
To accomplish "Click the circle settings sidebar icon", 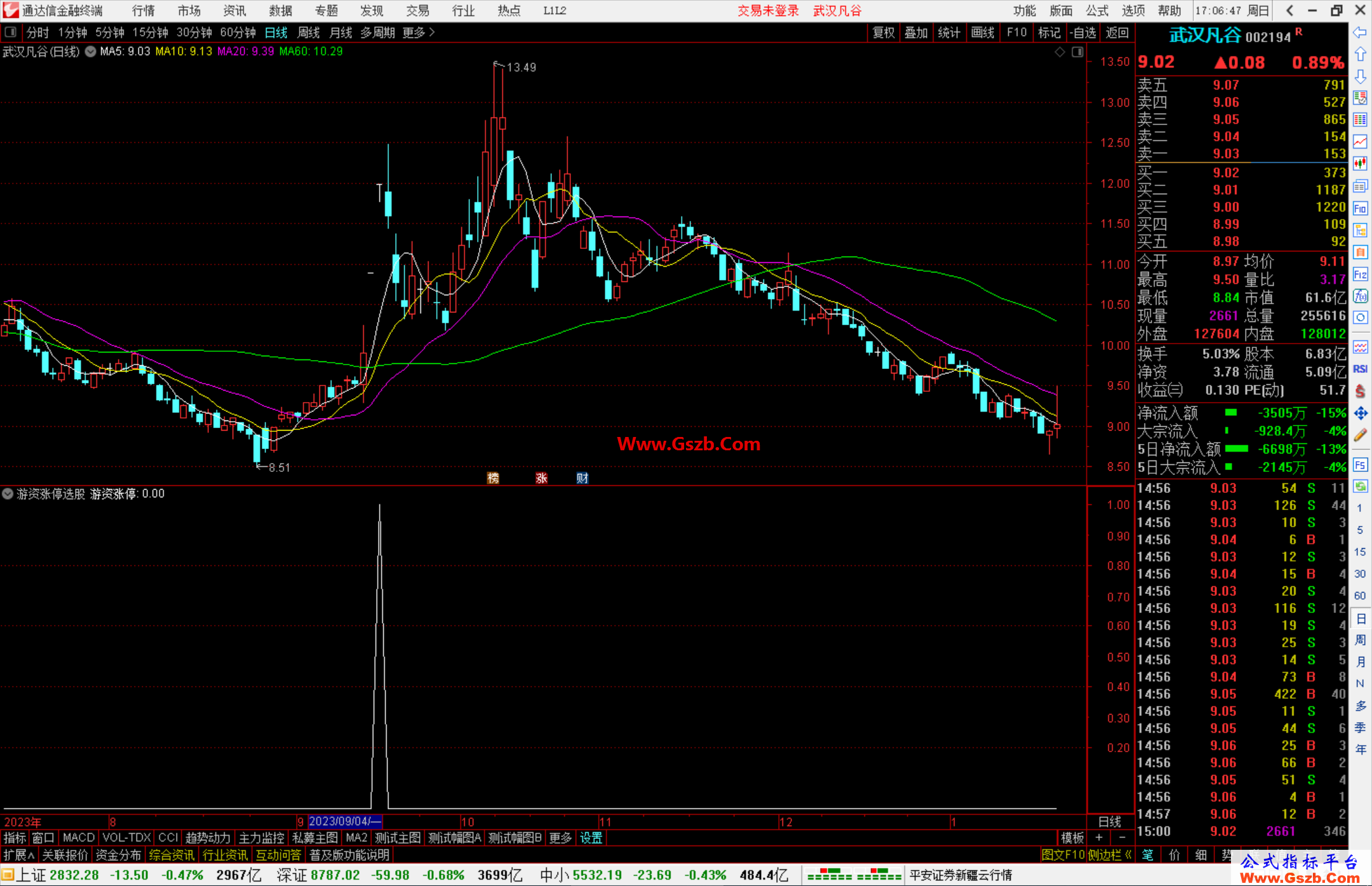I will click(1360, 318).
